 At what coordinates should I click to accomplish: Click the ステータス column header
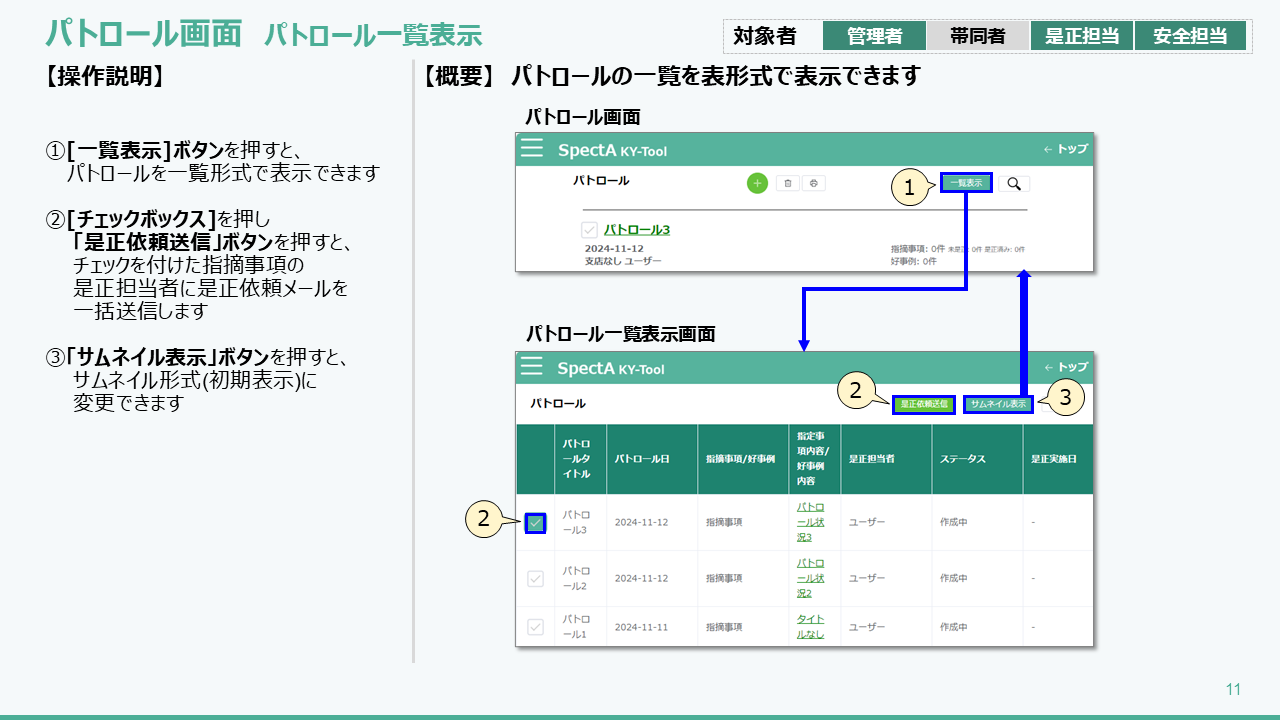(x=962, y=459)
